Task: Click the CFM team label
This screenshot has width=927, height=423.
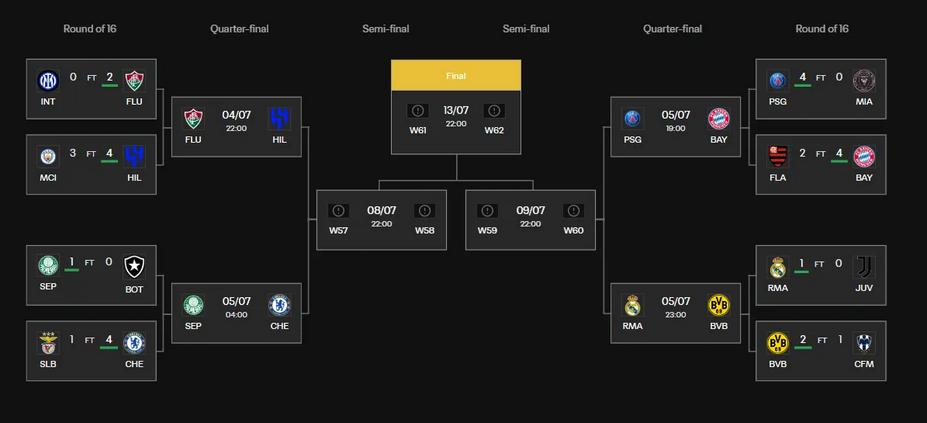Action: click(x=864, y=364)
